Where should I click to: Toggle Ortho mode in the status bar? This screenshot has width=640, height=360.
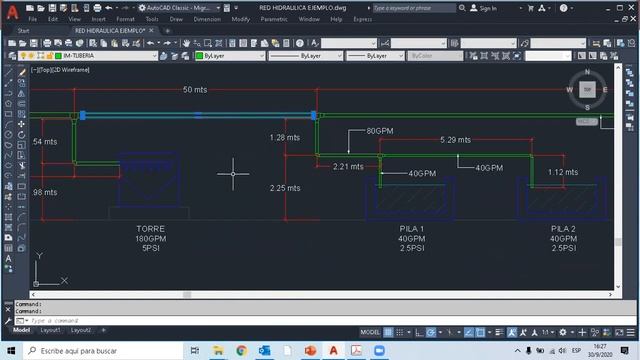point(419,333)
